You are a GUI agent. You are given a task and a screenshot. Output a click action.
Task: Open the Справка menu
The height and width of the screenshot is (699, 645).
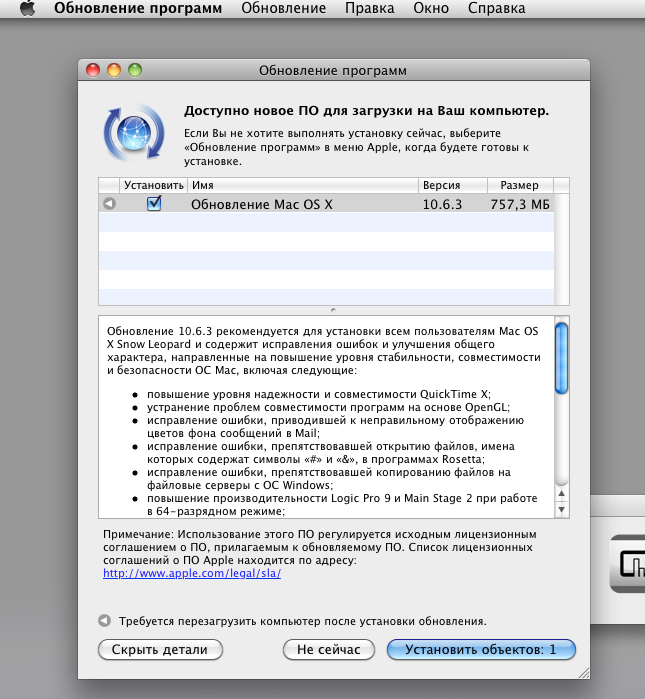(x=497, y=8)
